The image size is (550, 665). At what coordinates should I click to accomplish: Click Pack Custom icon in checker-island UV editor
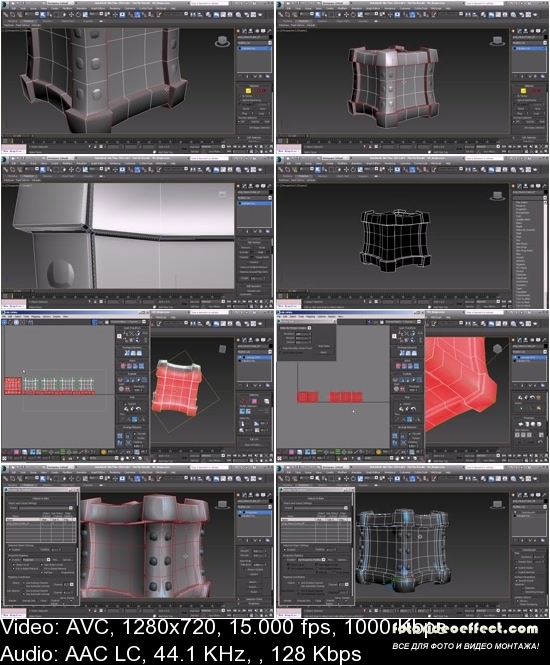pos(120,436)
